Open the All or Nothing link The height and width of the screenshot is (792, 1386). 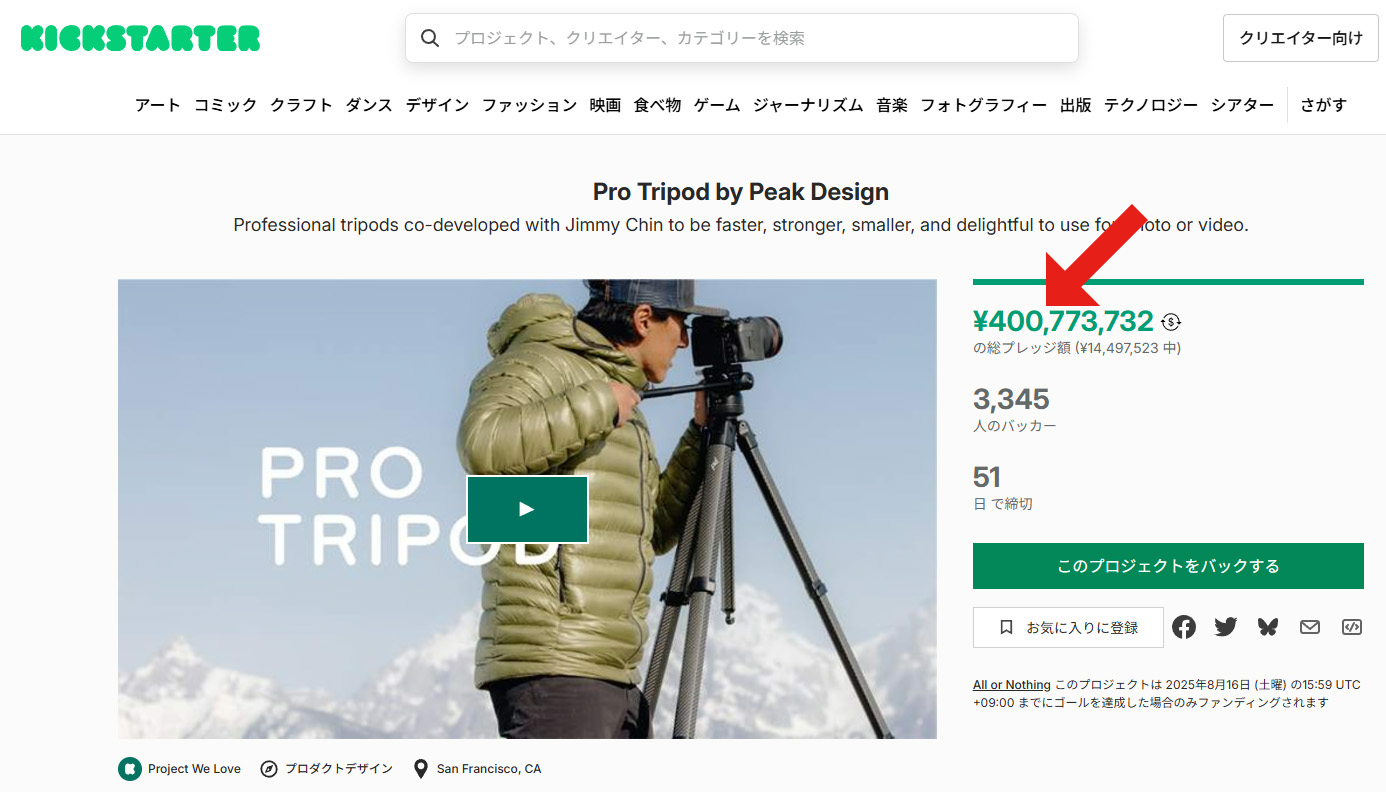click(1012, 685)
